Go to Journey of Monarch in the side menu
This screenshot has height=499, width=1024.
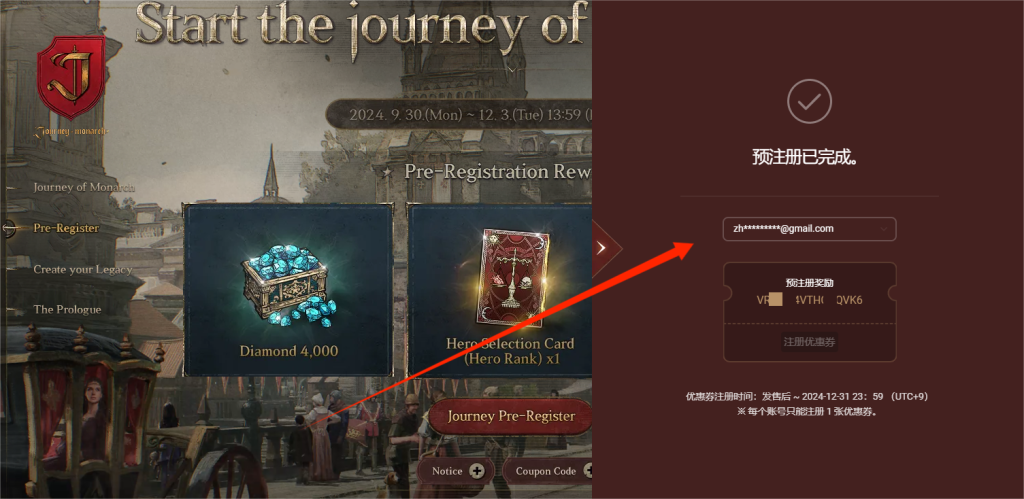pos(84,187)
